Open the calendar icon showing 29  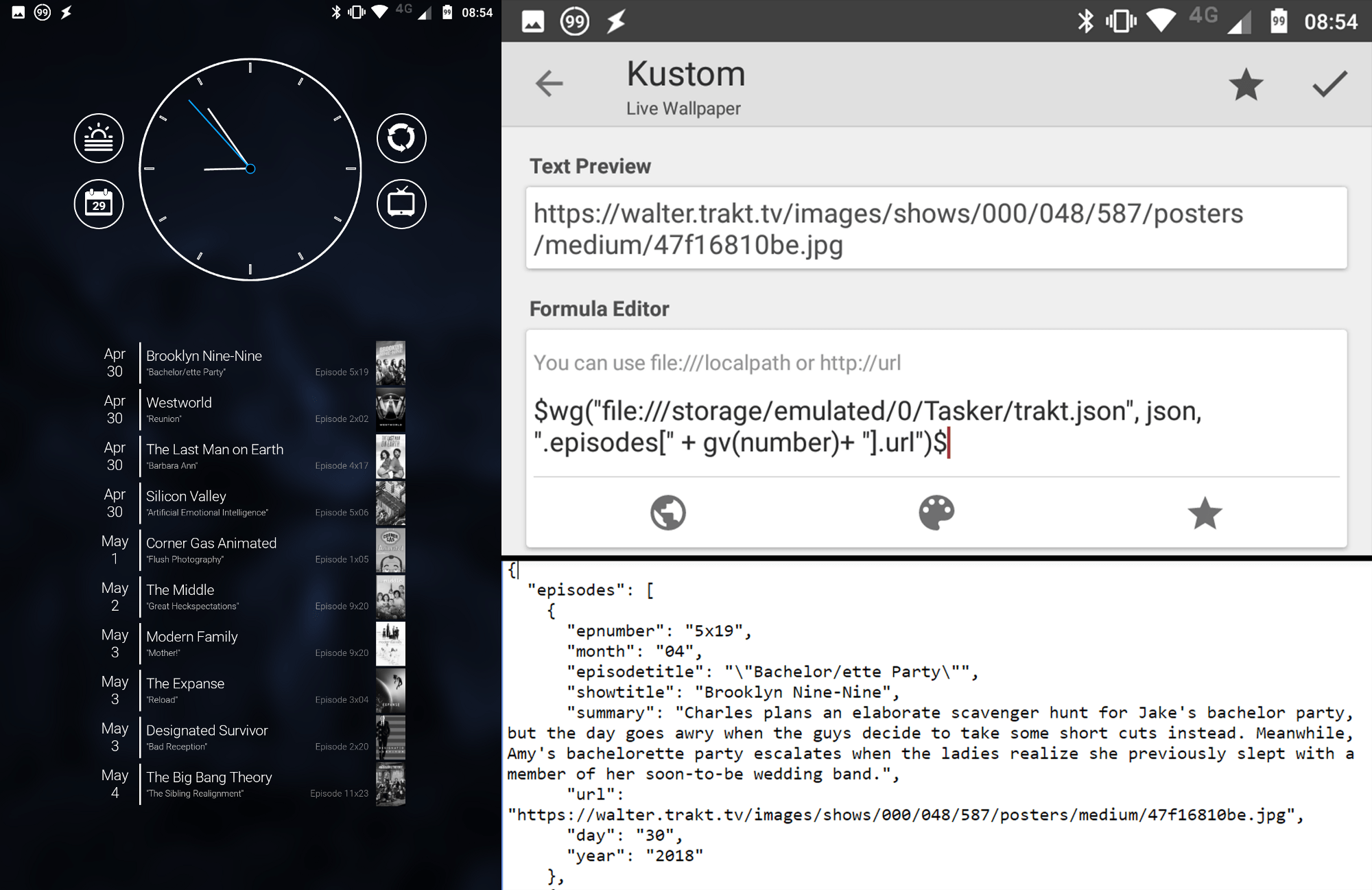point(98,204)
